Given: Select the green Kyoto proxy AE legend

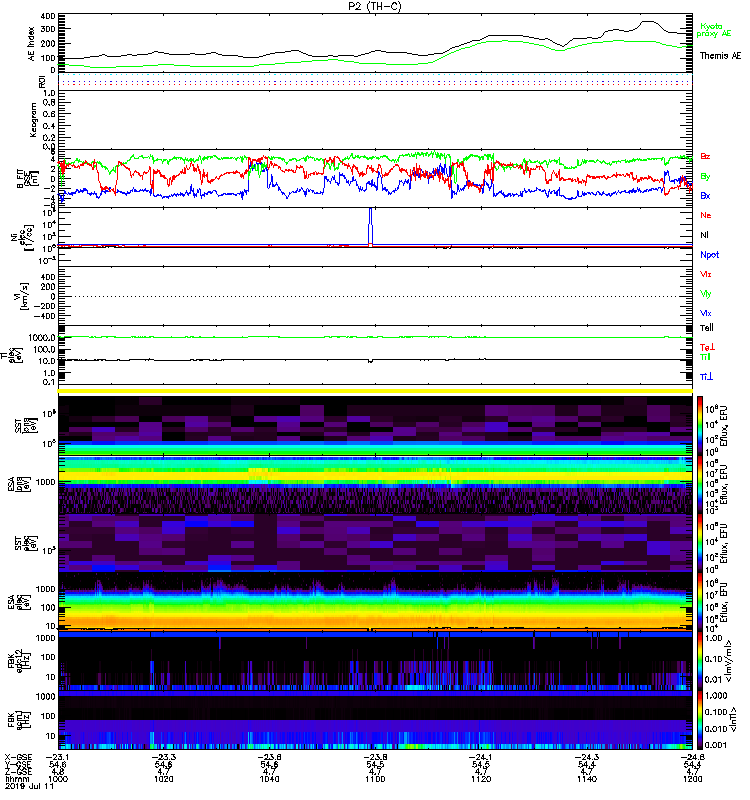Looking at the screenshot, I should tap(713, 30).
